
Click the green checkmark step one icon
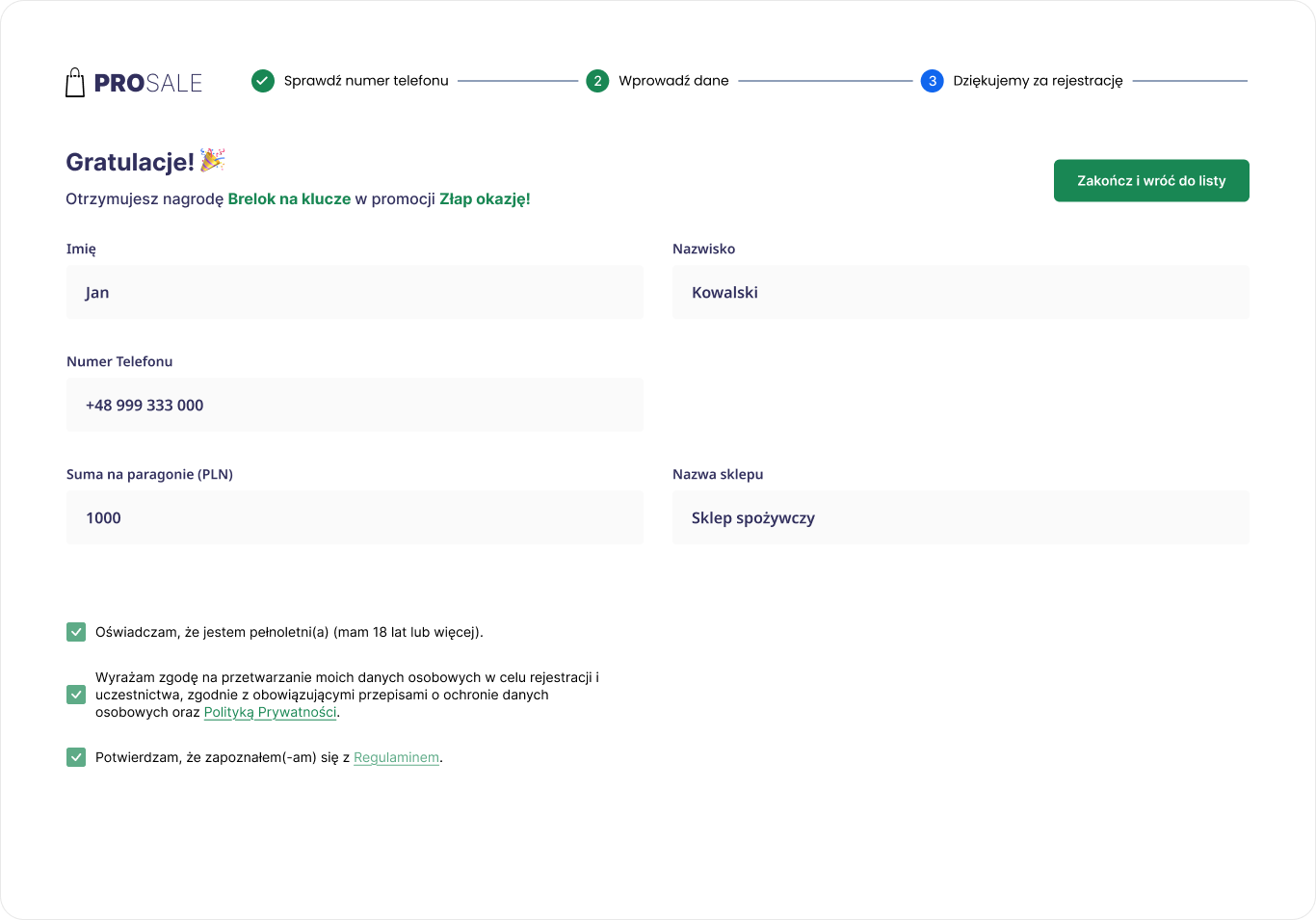click(x=263, y=81)
